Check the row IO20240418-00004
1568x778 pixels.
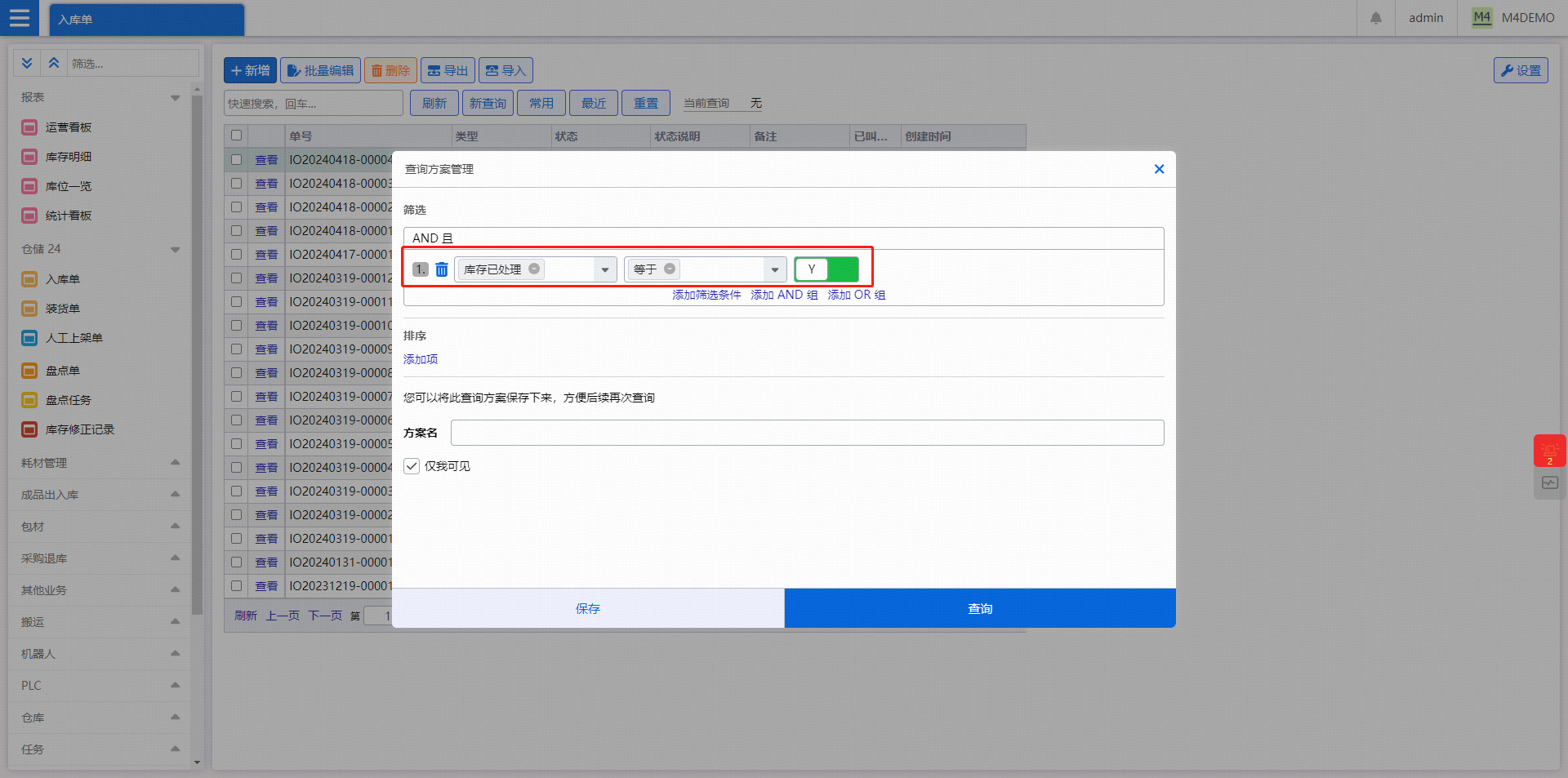(x=237, y=160)
